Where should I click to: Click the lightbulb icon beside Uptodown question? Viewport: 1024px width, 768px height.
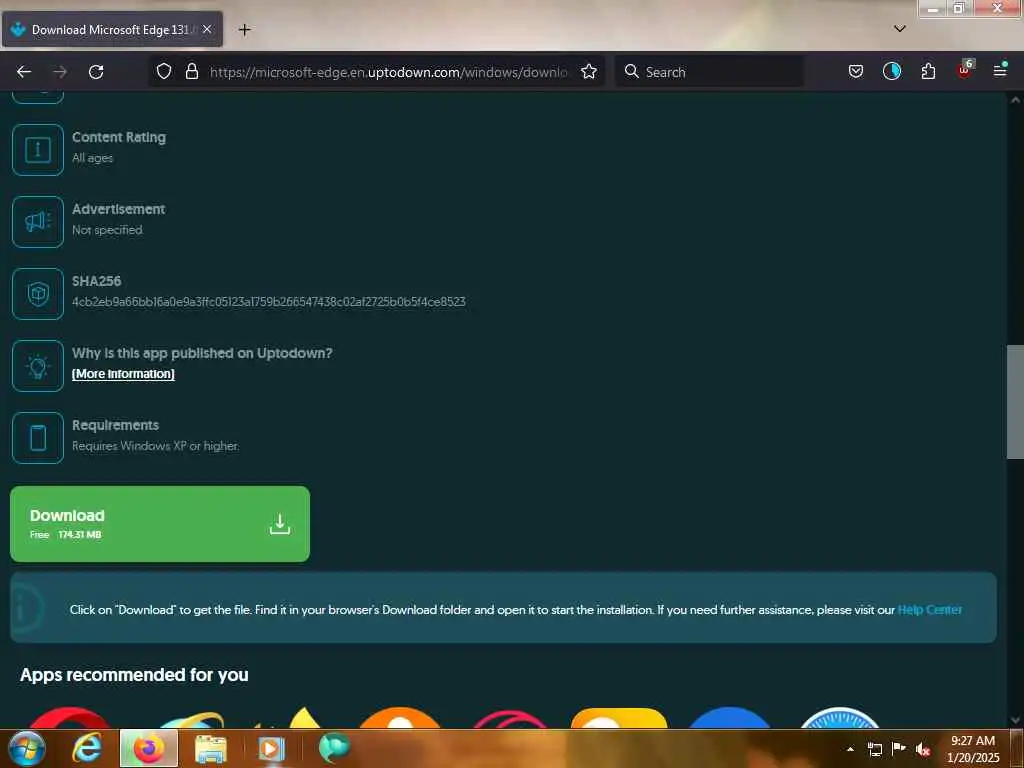38,366
